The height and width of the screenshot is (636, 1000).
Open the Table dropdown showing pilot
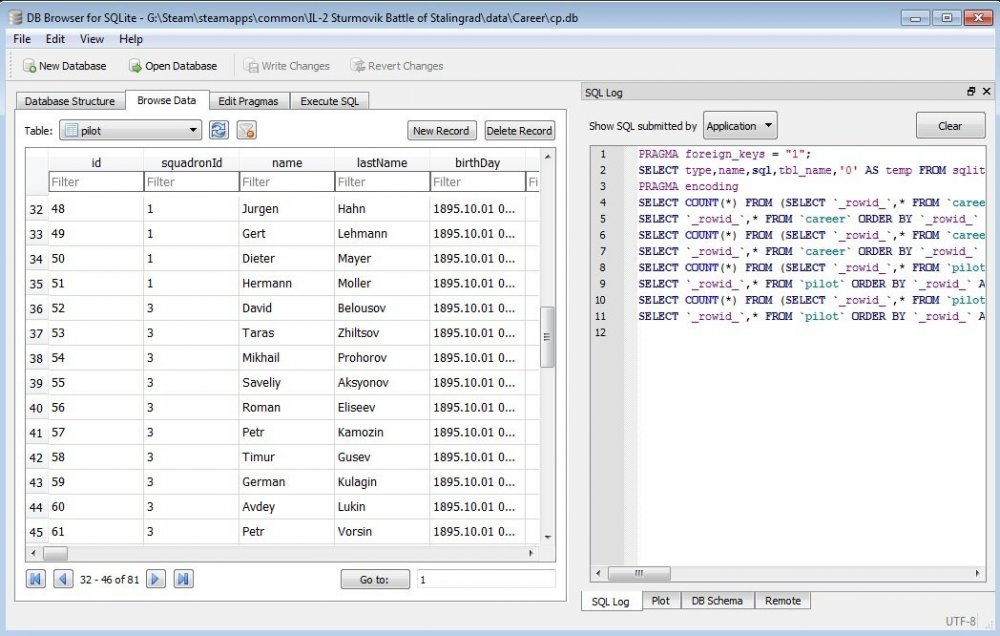[130, 130]
